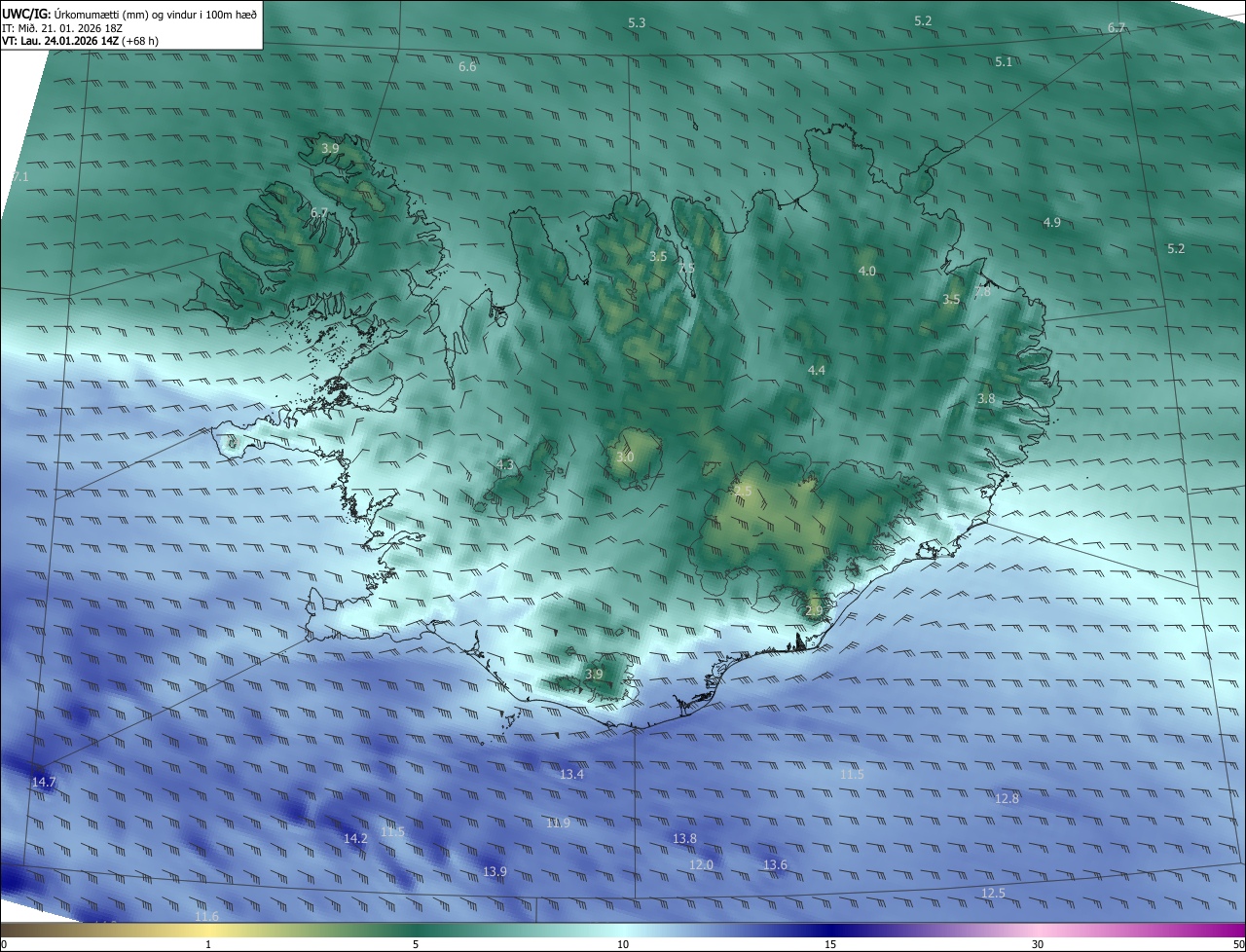1246x952 pixels.
Task: Click the 13.4 value label over the sea
Action: pyautogui.click(x=571, y=775)
